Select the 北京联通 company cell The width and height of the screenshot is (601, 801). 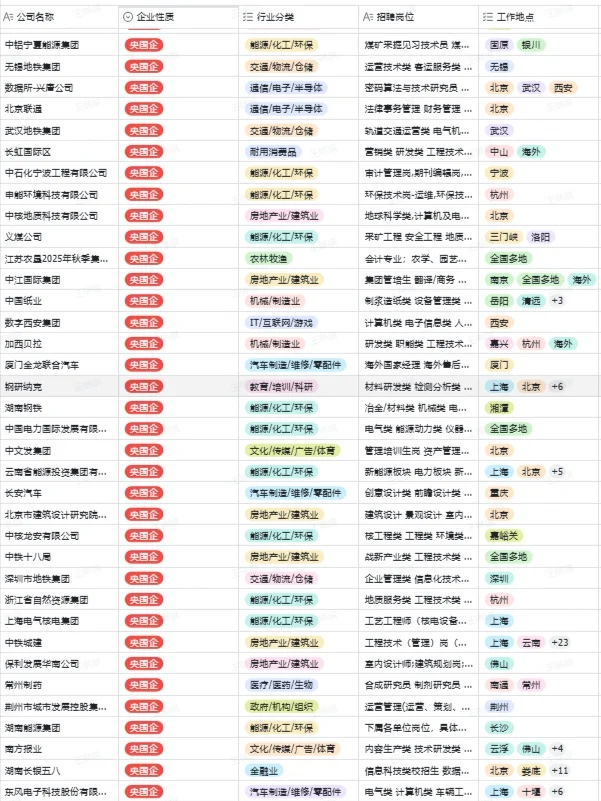click(x=59, y=109)
